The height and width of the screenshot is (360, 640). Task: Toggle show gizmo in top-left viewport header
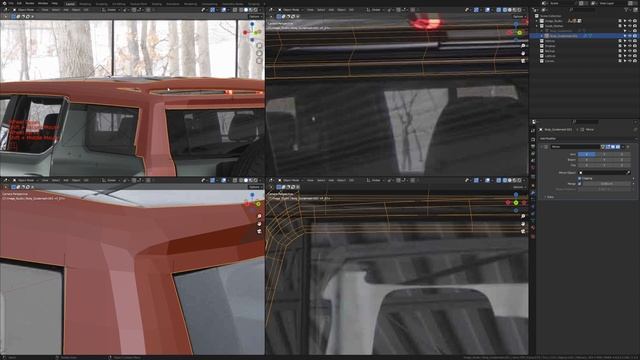pos(213,10)
